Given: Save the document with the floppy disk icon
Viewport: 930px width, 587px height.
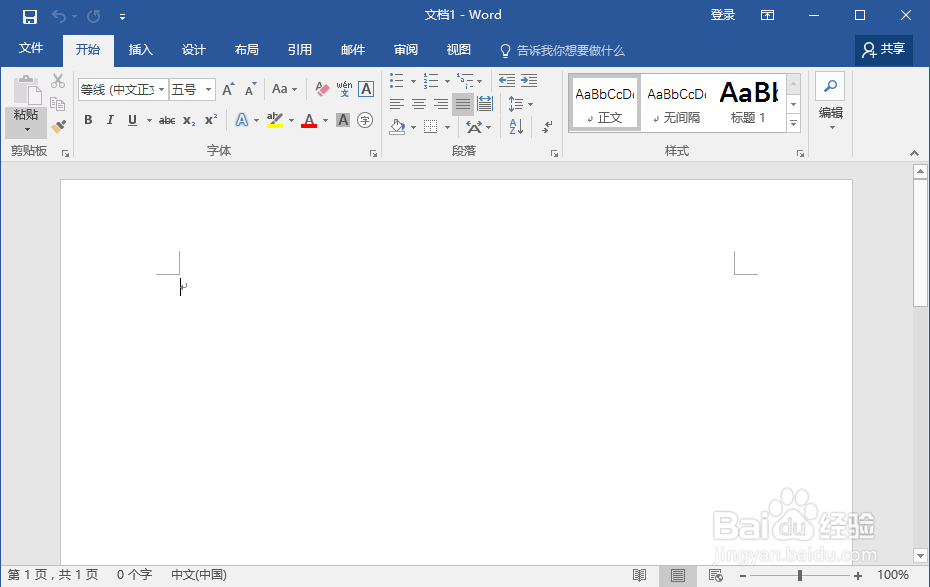Looking at the screenshot, I should pos(30,16).
